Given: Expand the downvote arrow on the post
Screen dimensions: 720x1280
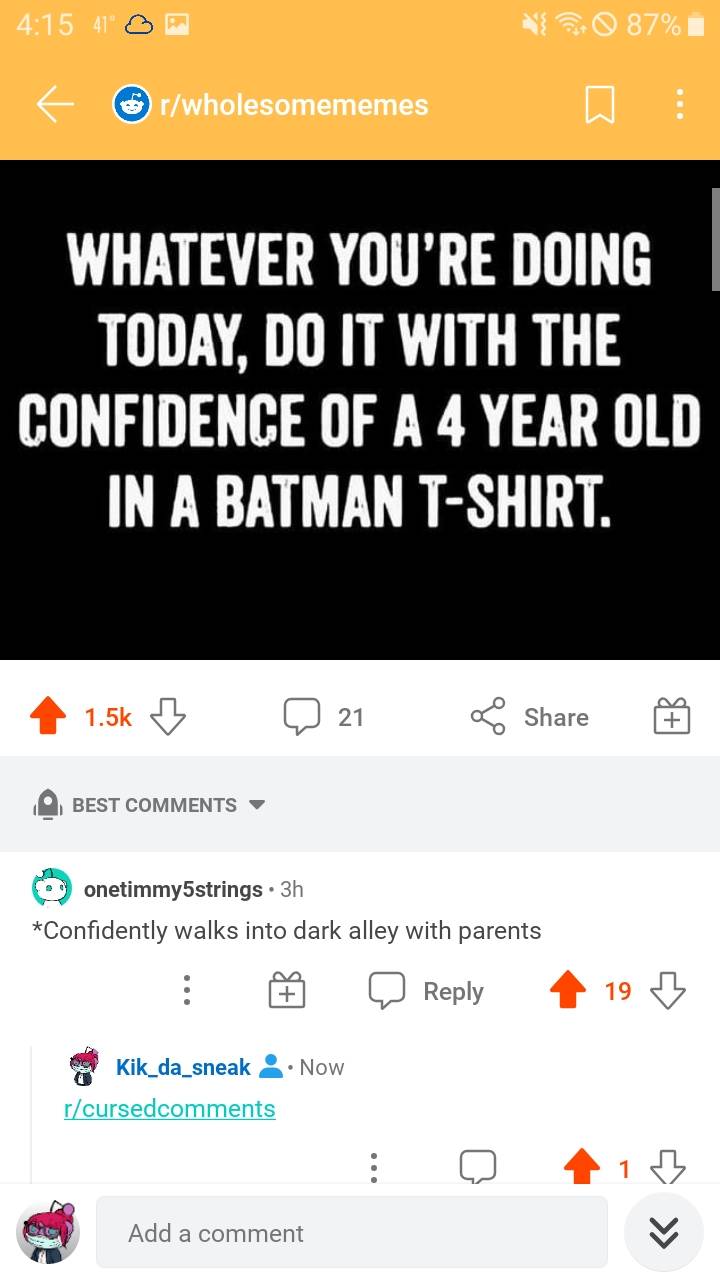Looking at the screenshot, I should click(167, 717).
